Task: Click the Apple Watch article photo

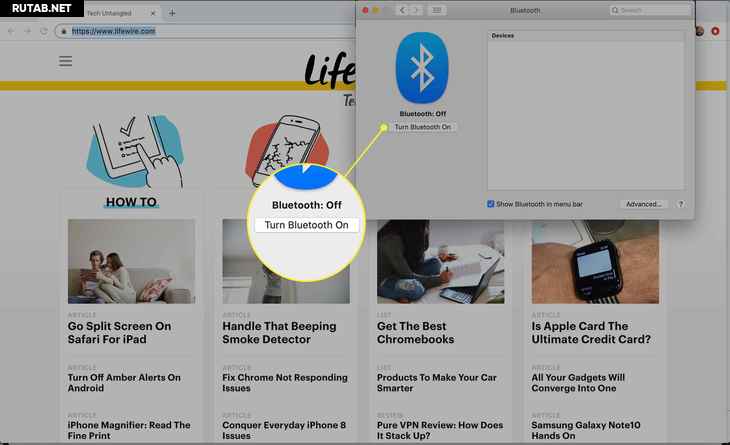Action: tap(595, 262)
